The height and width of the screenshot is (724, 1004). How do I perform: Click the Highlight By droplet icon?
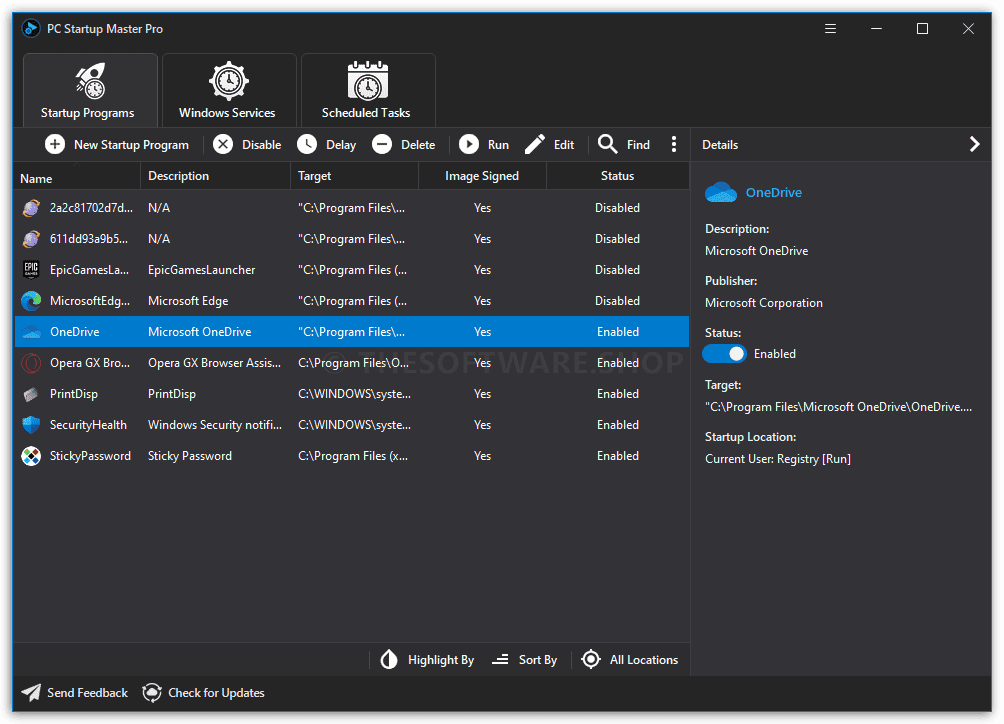389,660
